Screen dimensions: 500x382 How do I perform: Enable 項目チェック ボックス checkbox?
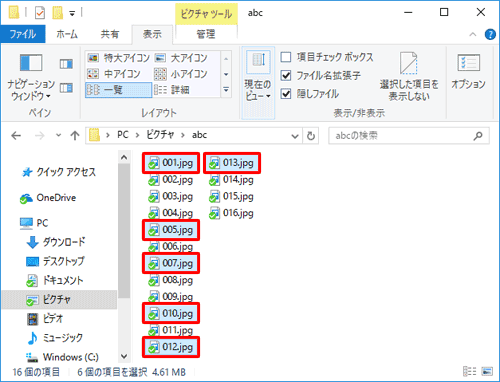click(x=286, y=57)
